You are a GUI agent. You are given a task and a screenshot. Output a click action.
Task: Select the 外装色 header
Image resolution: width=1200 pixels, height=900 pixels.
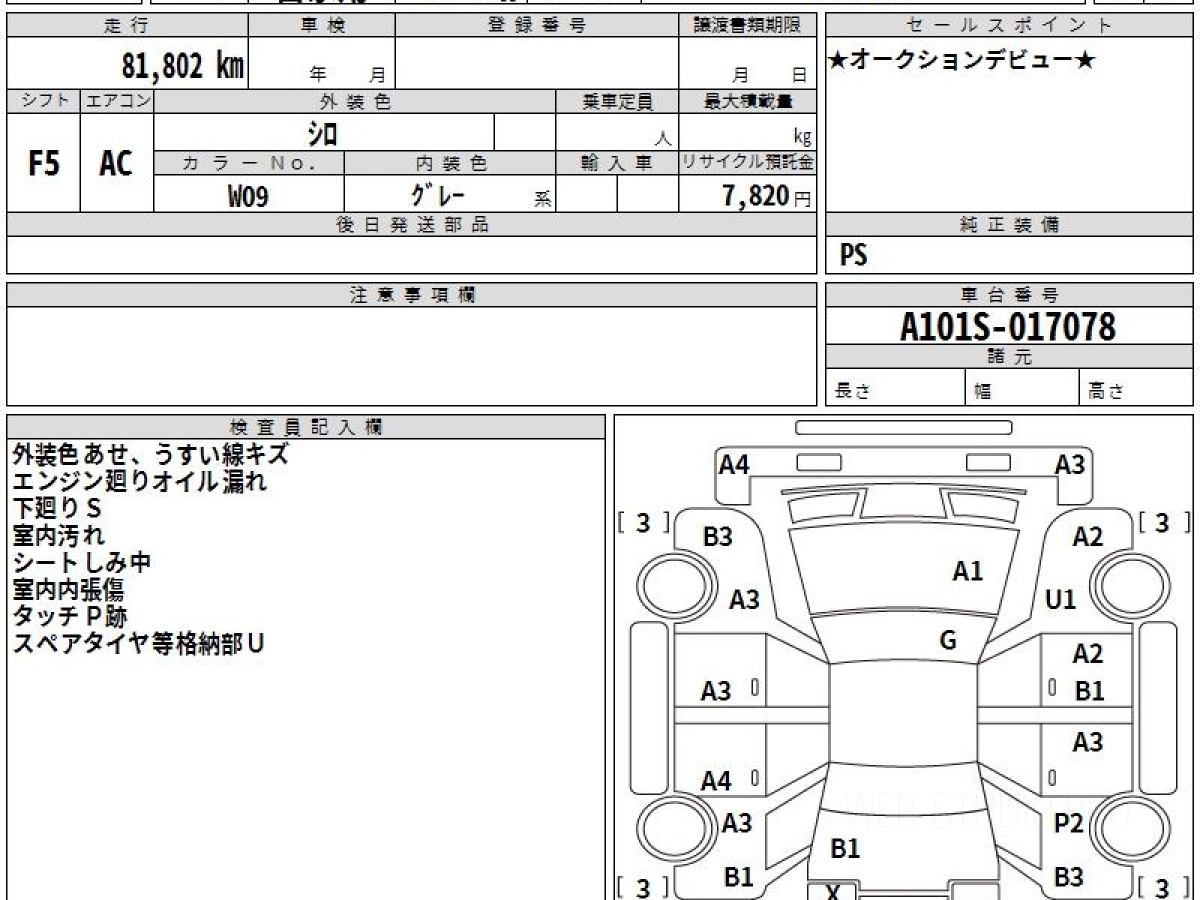(355, 101)
